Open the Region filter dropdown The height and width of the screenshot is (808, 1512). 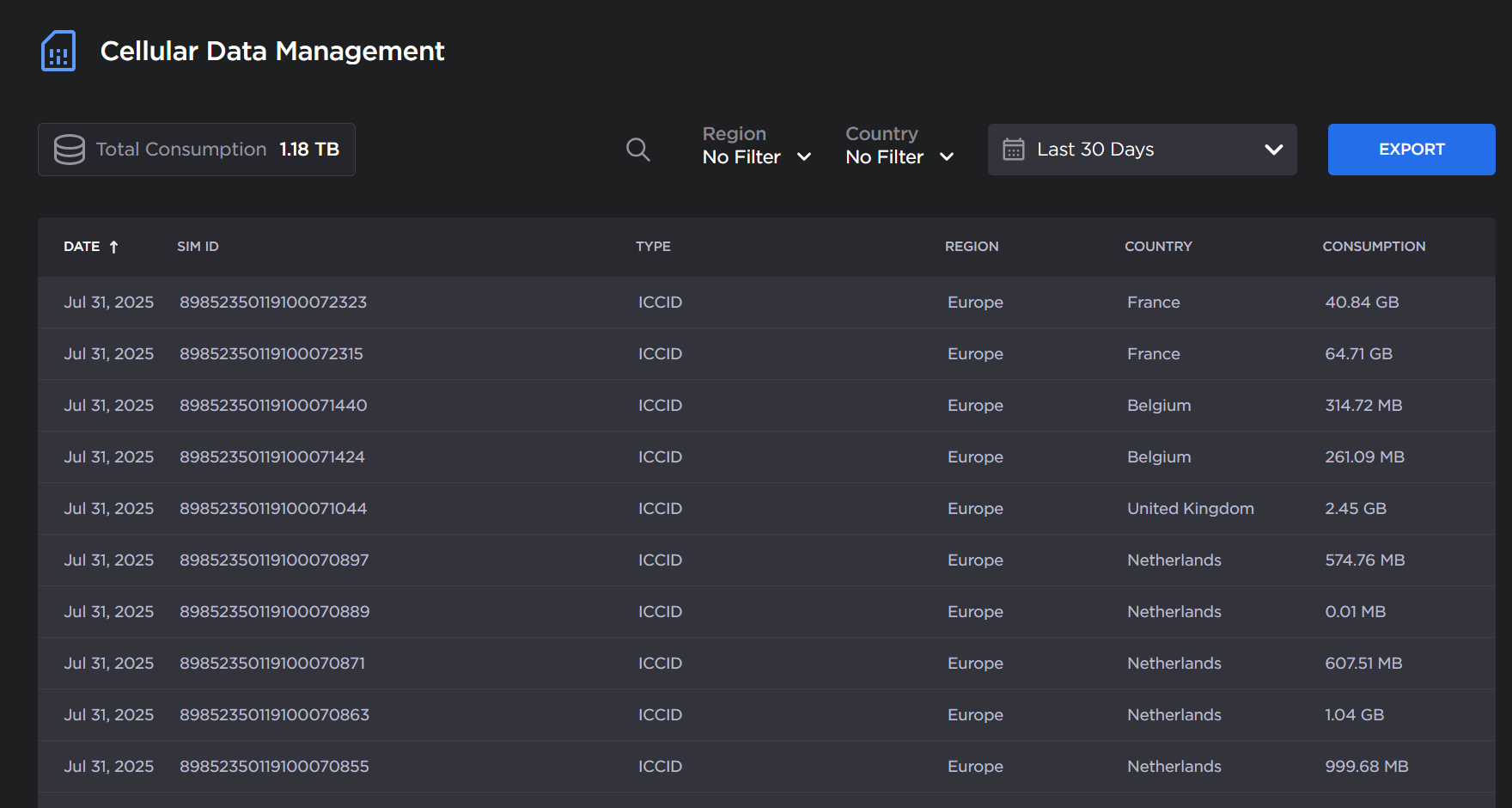coord(756,147)
